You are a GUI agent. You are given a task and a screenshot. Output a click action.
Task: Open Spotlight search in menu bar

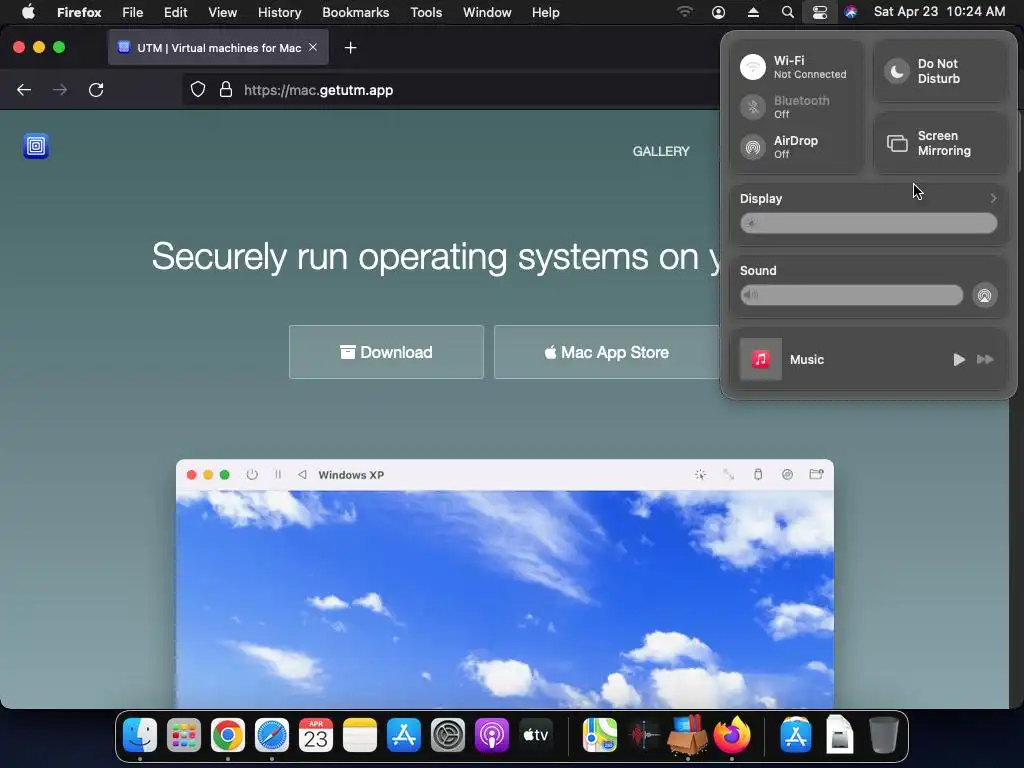coord(788,12)
